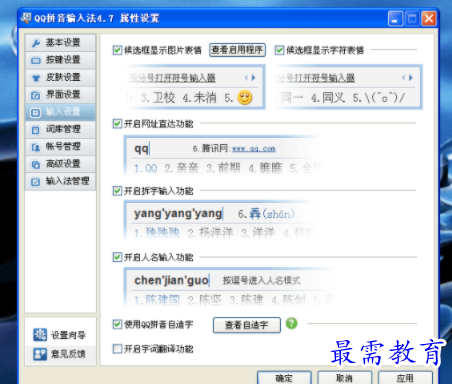Confirm with the 确定 button

(x=284, y=378)
